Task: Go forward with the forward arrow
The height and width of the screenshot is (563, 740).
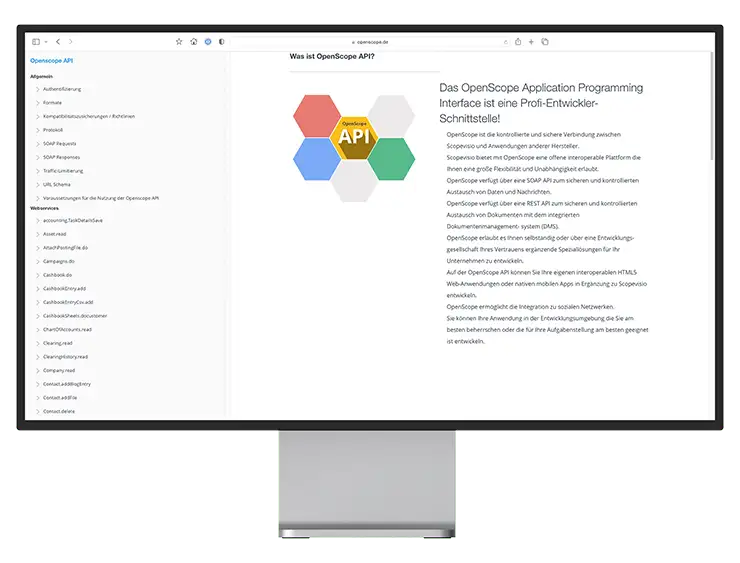Action: tap(70, 42)
